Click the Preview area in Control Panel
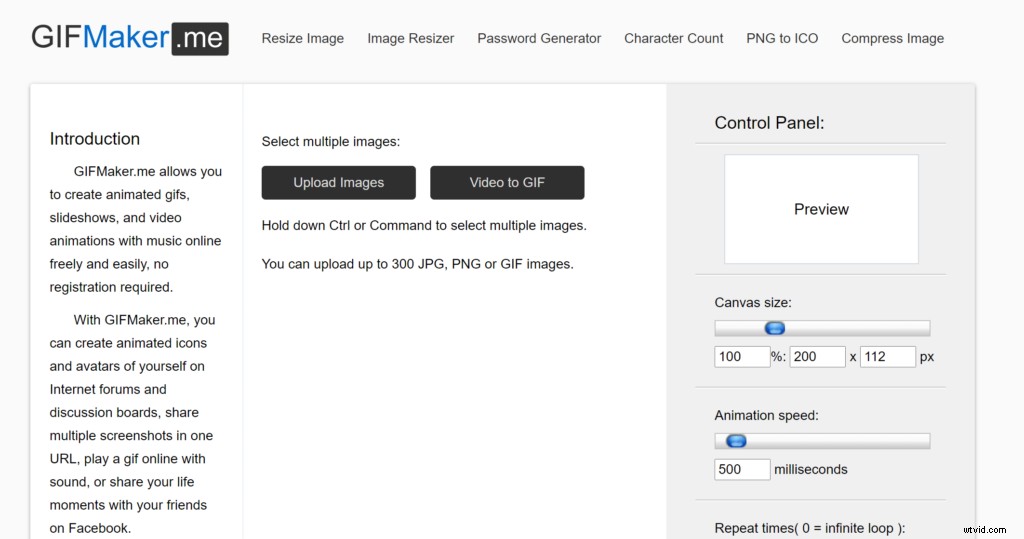Image resolution: width=1024 pixels, height=539 pixels. point(821,209)
